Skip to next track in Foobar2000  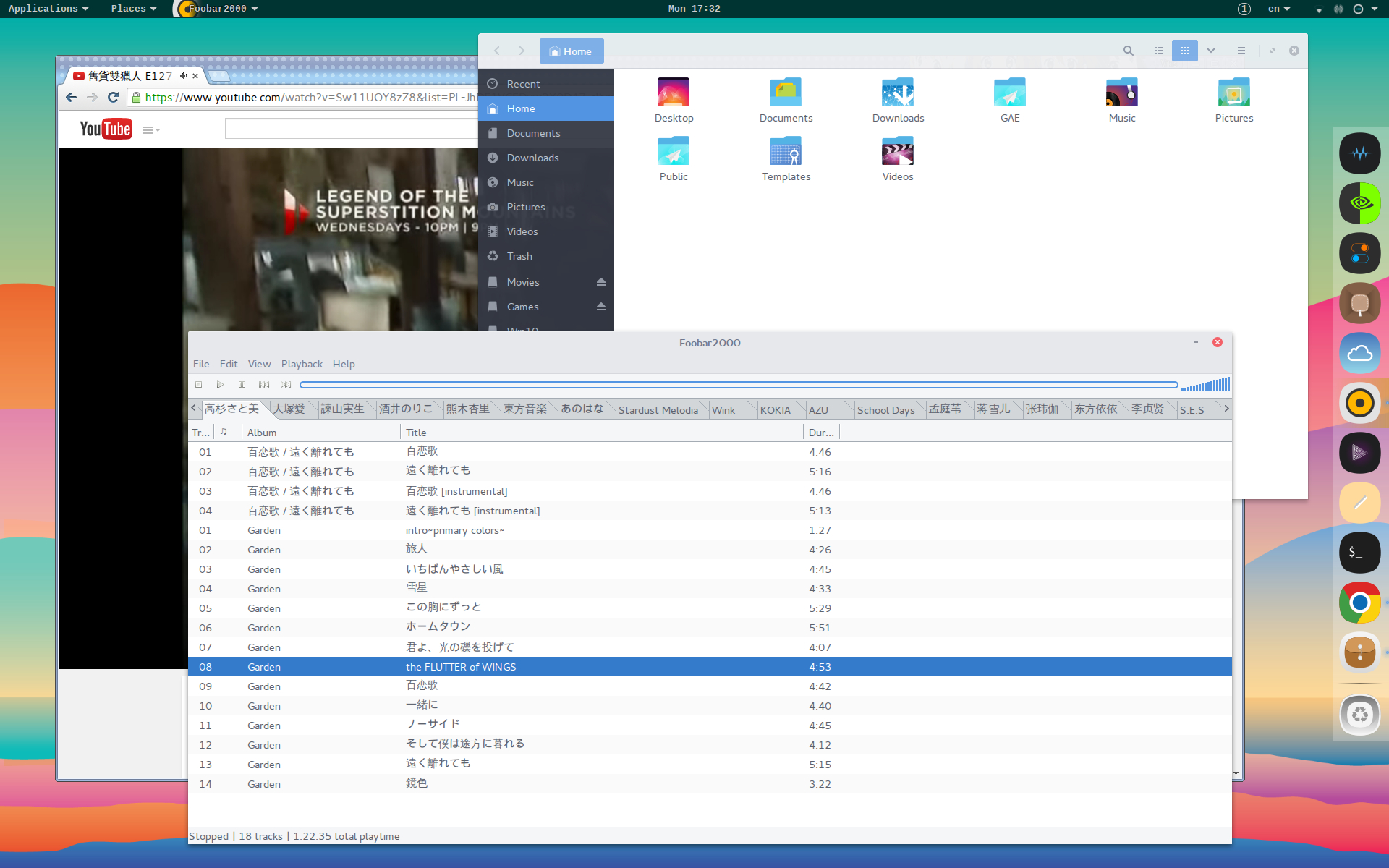pos(286,385)
